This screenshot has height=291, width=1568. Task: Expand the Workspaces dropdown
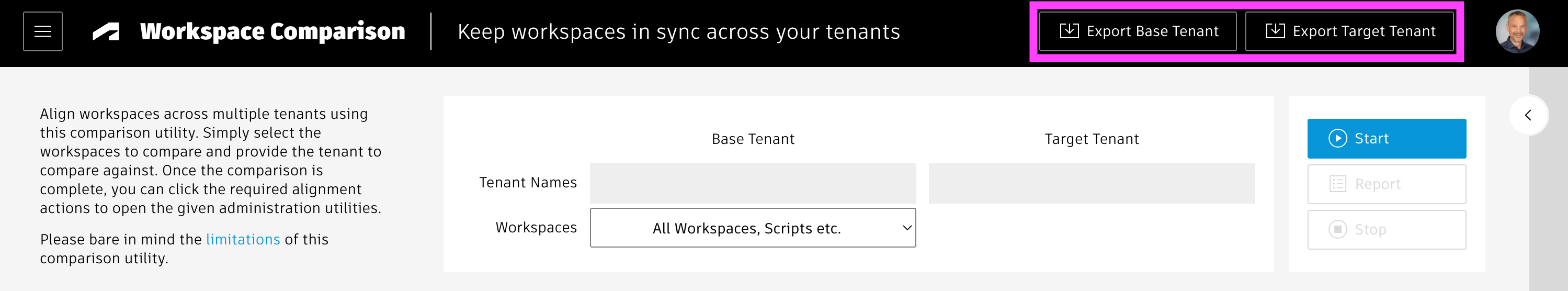752,228
